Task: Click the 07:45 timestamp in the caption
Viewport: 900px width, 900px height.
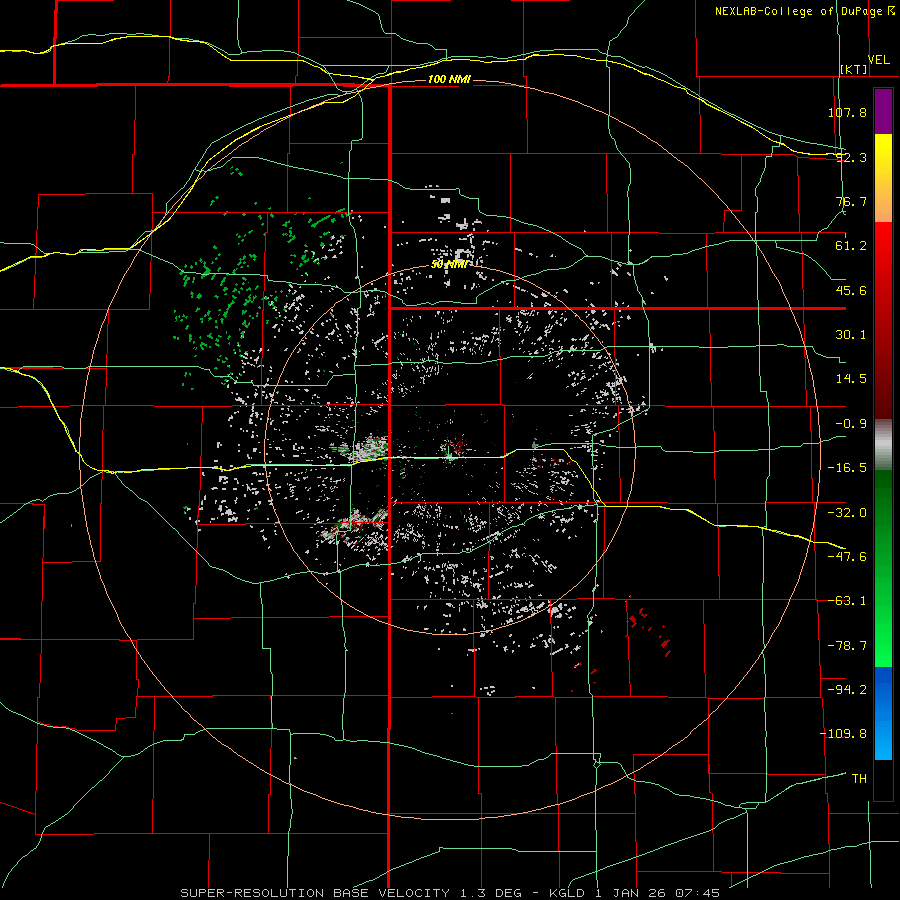Action: [x=697, y=893]
